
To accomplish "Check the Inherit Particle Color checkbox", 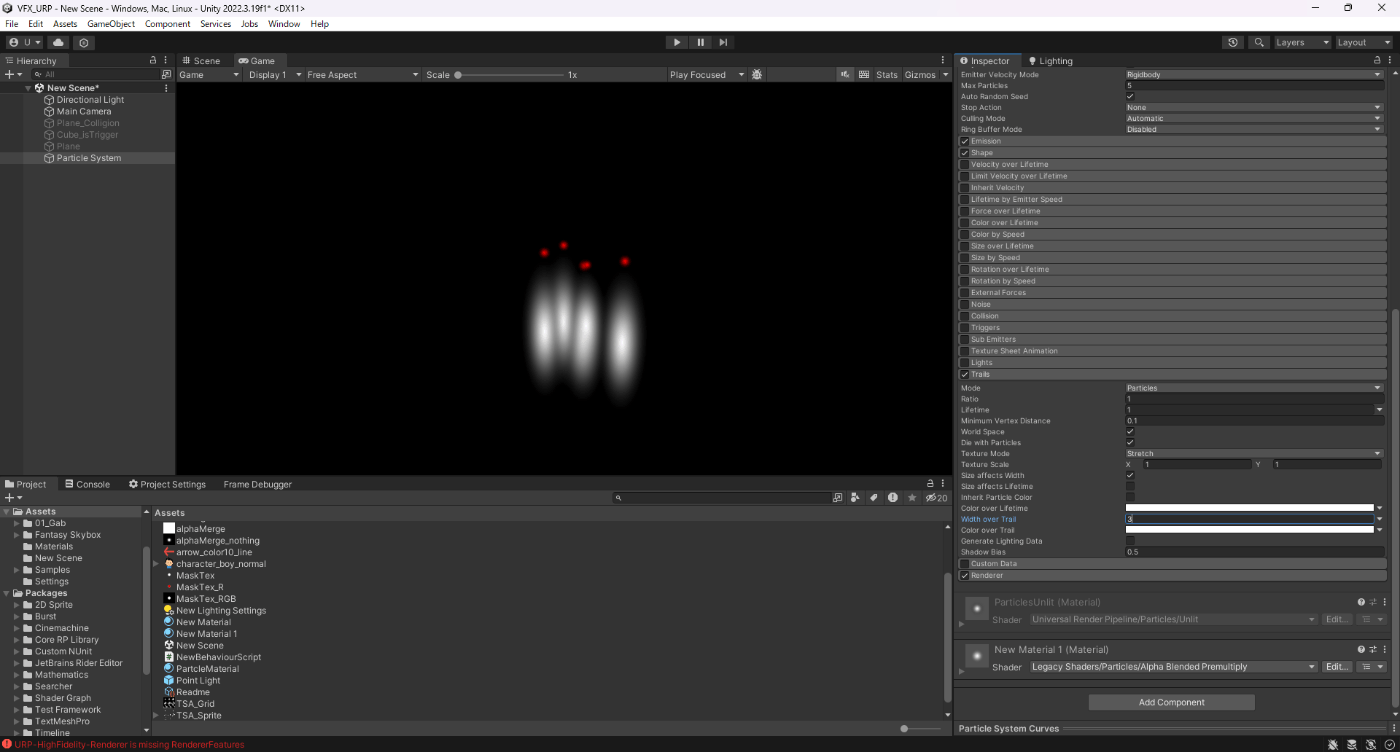I will click(1130, 497).
